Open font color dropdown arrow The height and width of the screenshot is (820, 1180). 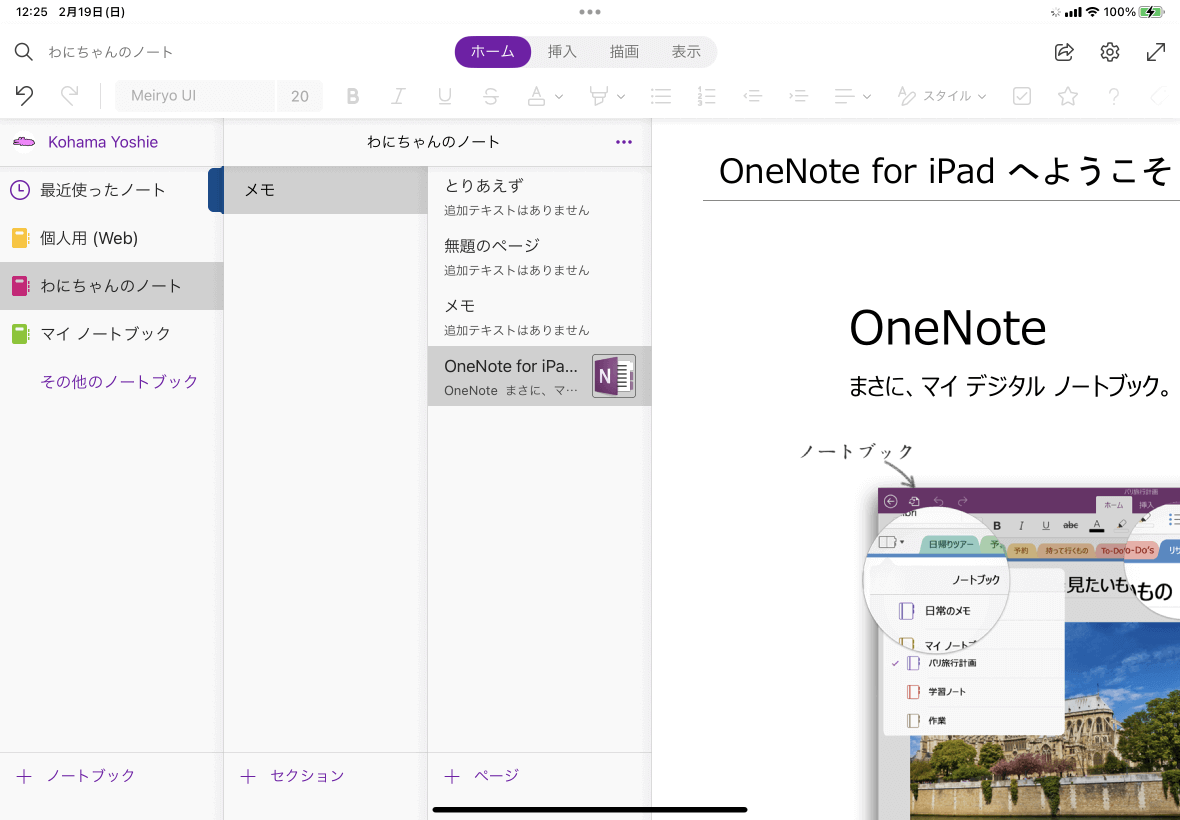coord(558,96)
